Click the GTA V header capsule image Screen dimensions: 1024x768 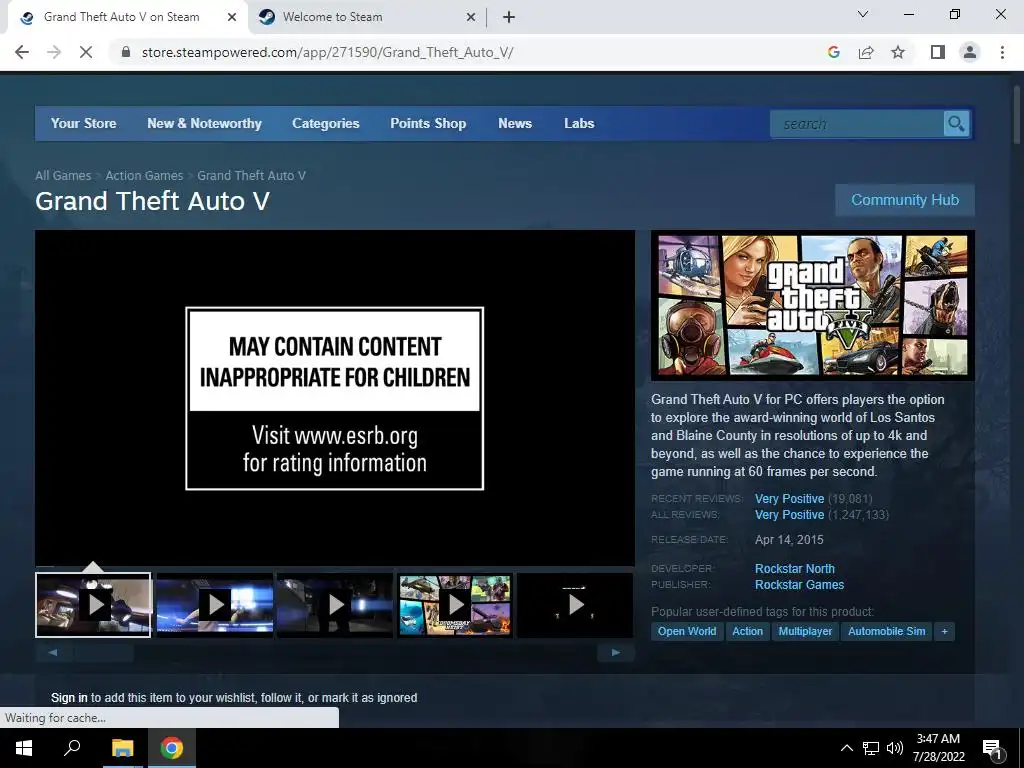(x=812, y=305)
